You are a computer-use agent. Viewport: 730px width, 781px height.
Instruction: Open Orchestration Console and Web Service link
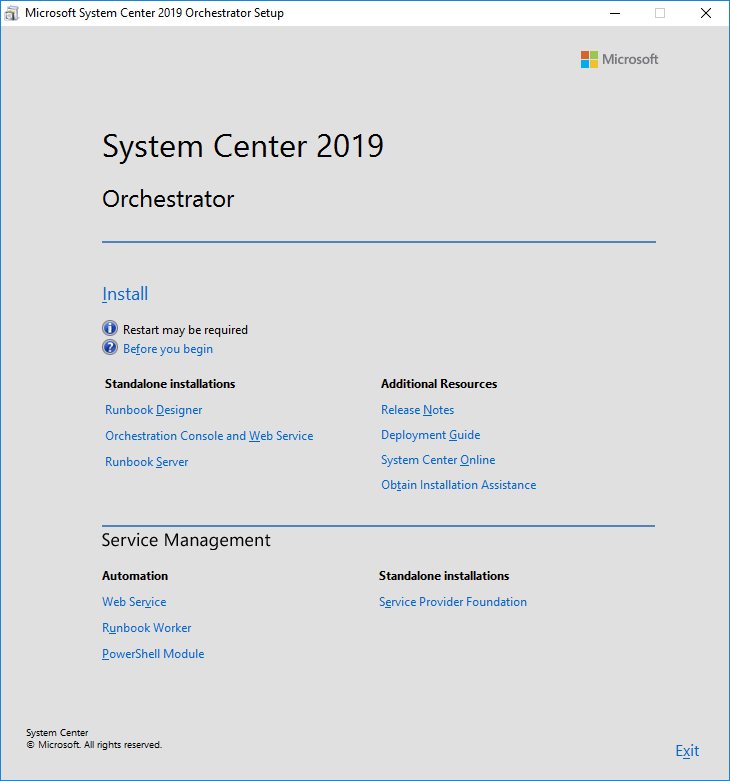(209, 436)
